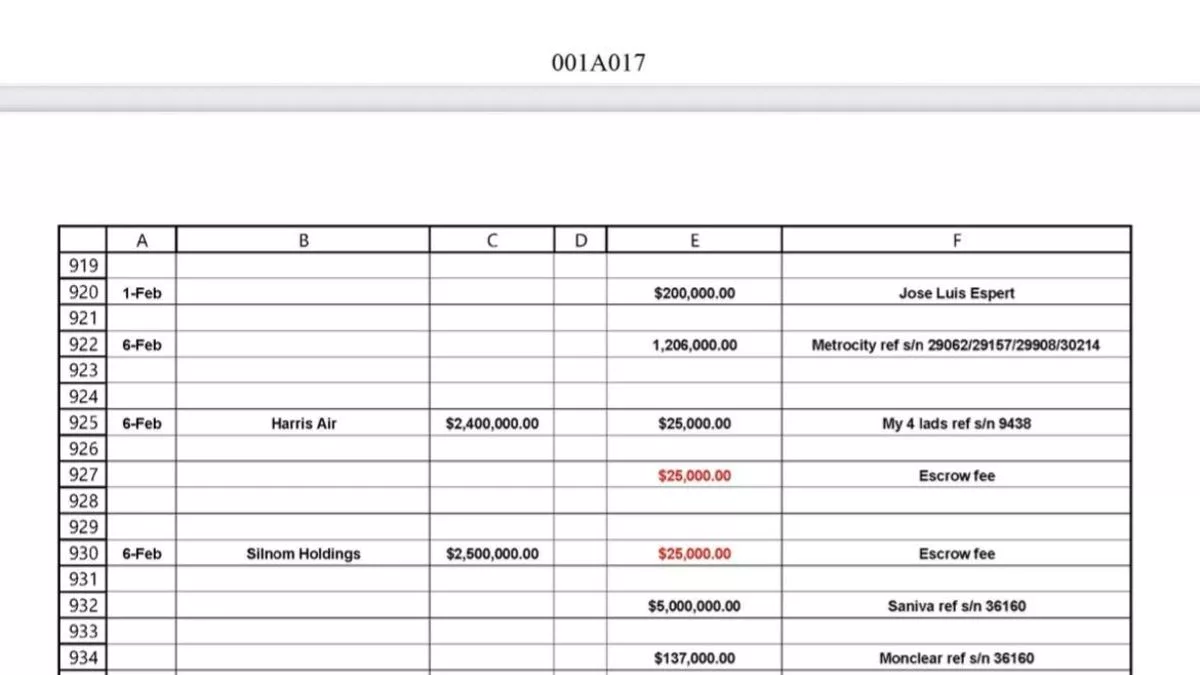The height and width of the screenshot is (675, 1200).
Task: Select the Silnom Holdings cell
Action: click(303, 553)
